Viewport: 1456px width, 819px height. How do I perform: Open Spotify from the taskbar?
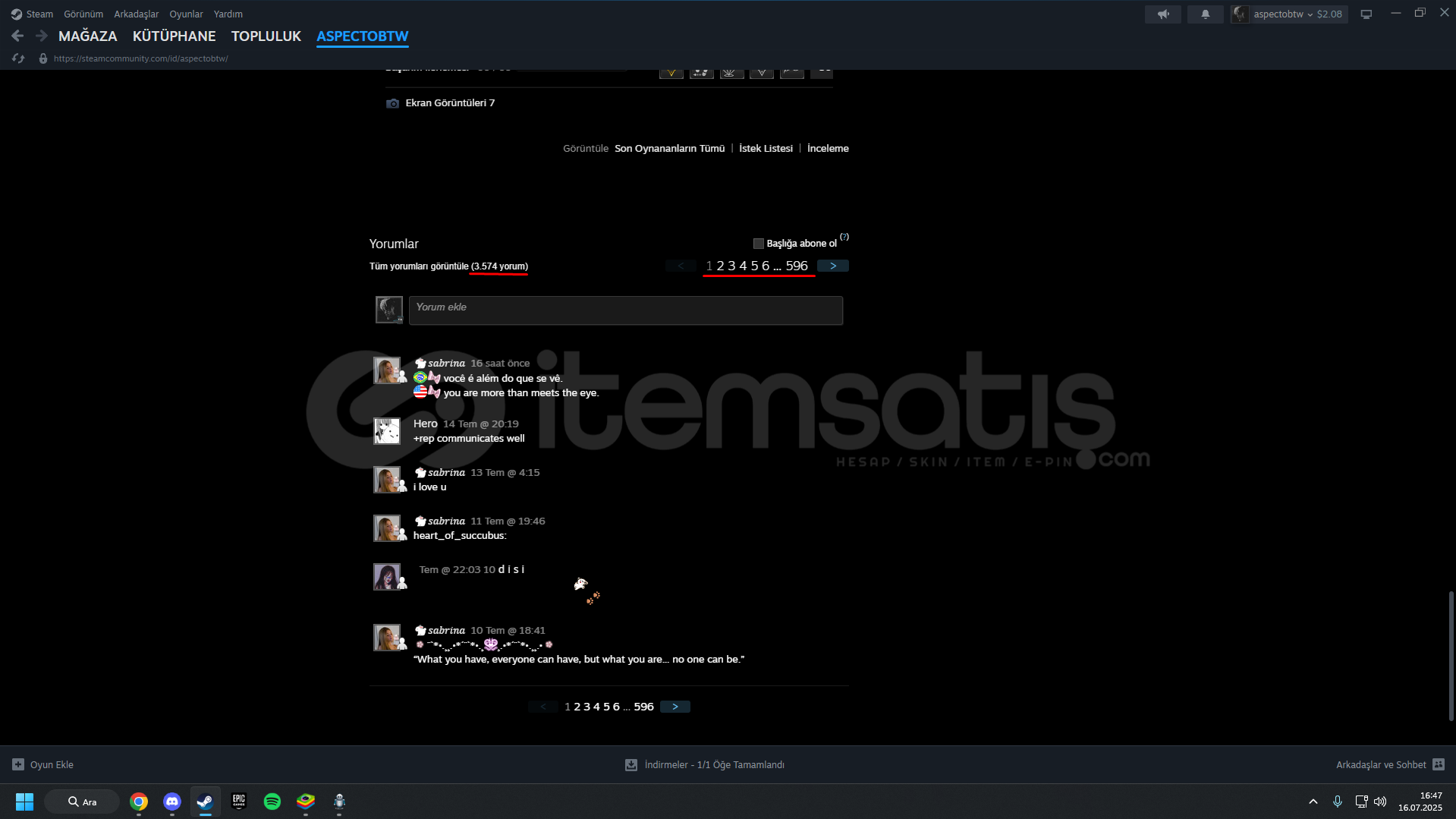pos(272,802)
